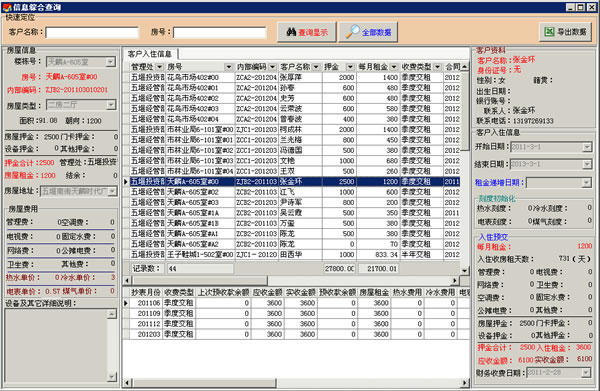Click the app icon in the title bar

(7, 7)
